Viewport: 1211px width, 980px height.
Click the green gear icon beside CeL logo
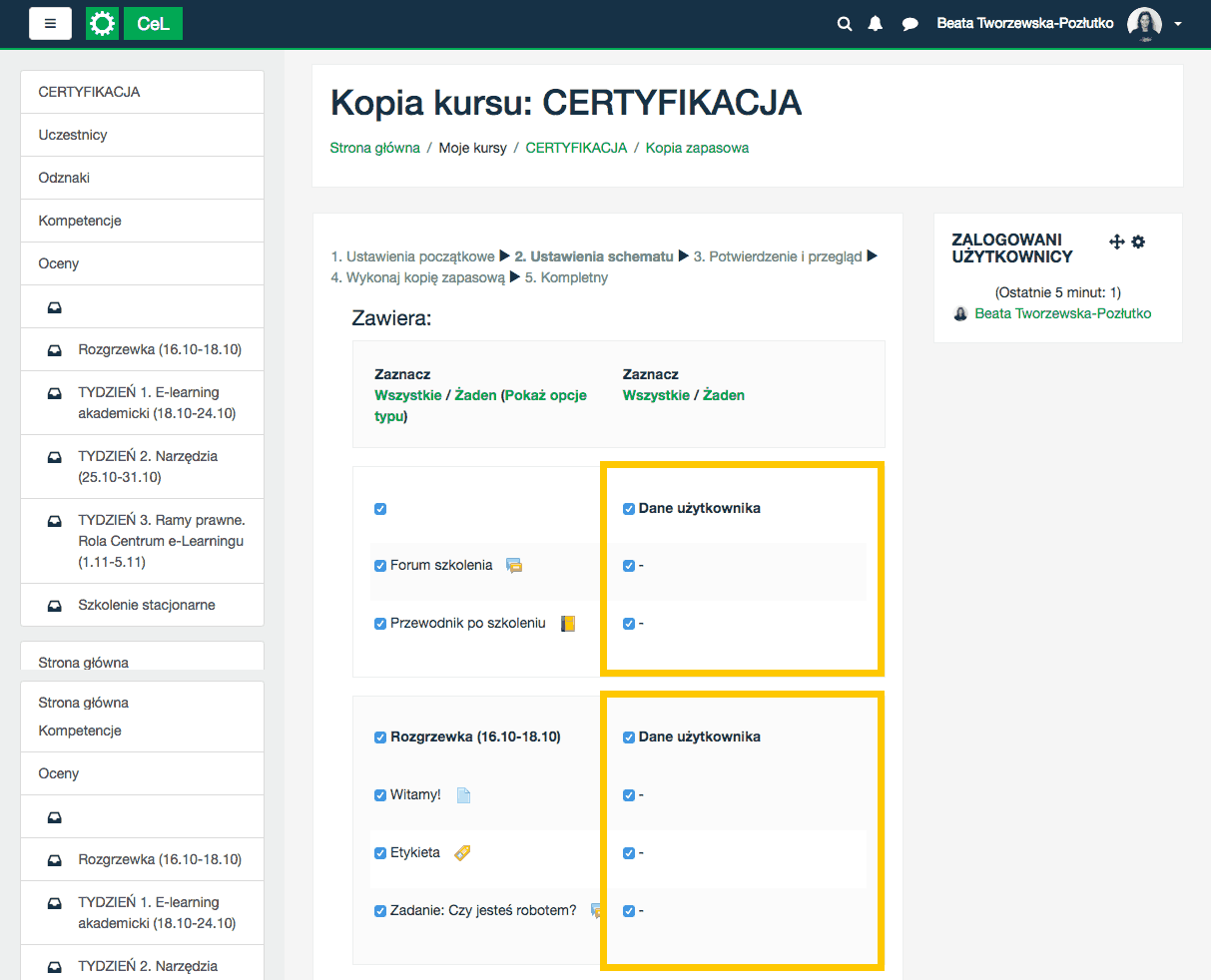pos(102,24)
